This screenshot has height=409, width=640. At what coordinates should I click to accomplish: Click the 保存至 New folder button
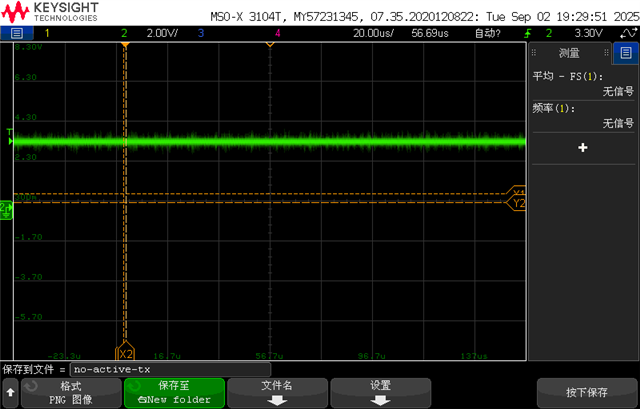point(174,393)
